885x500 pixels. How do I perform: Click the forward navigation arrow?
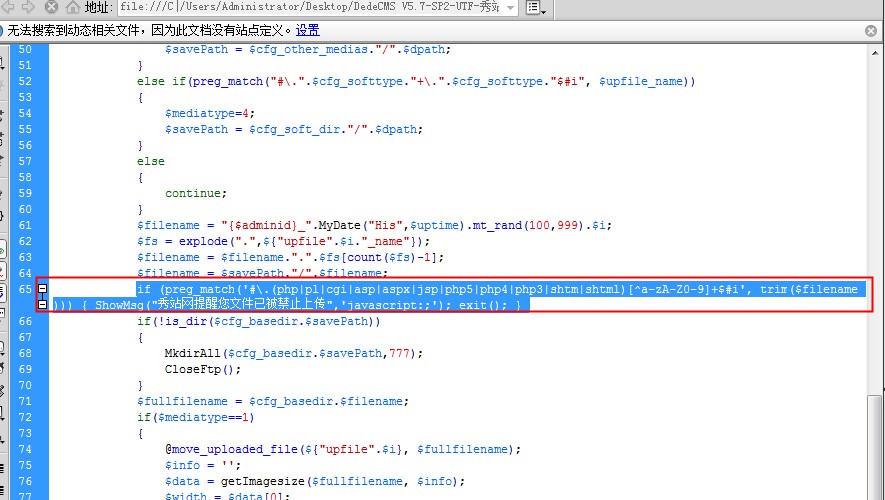(x=28, y=7)
